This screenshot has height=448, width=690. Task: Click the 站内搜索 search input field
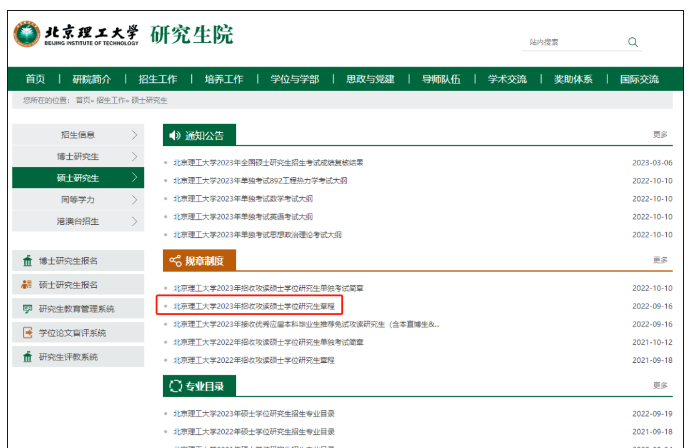point(570,42)
